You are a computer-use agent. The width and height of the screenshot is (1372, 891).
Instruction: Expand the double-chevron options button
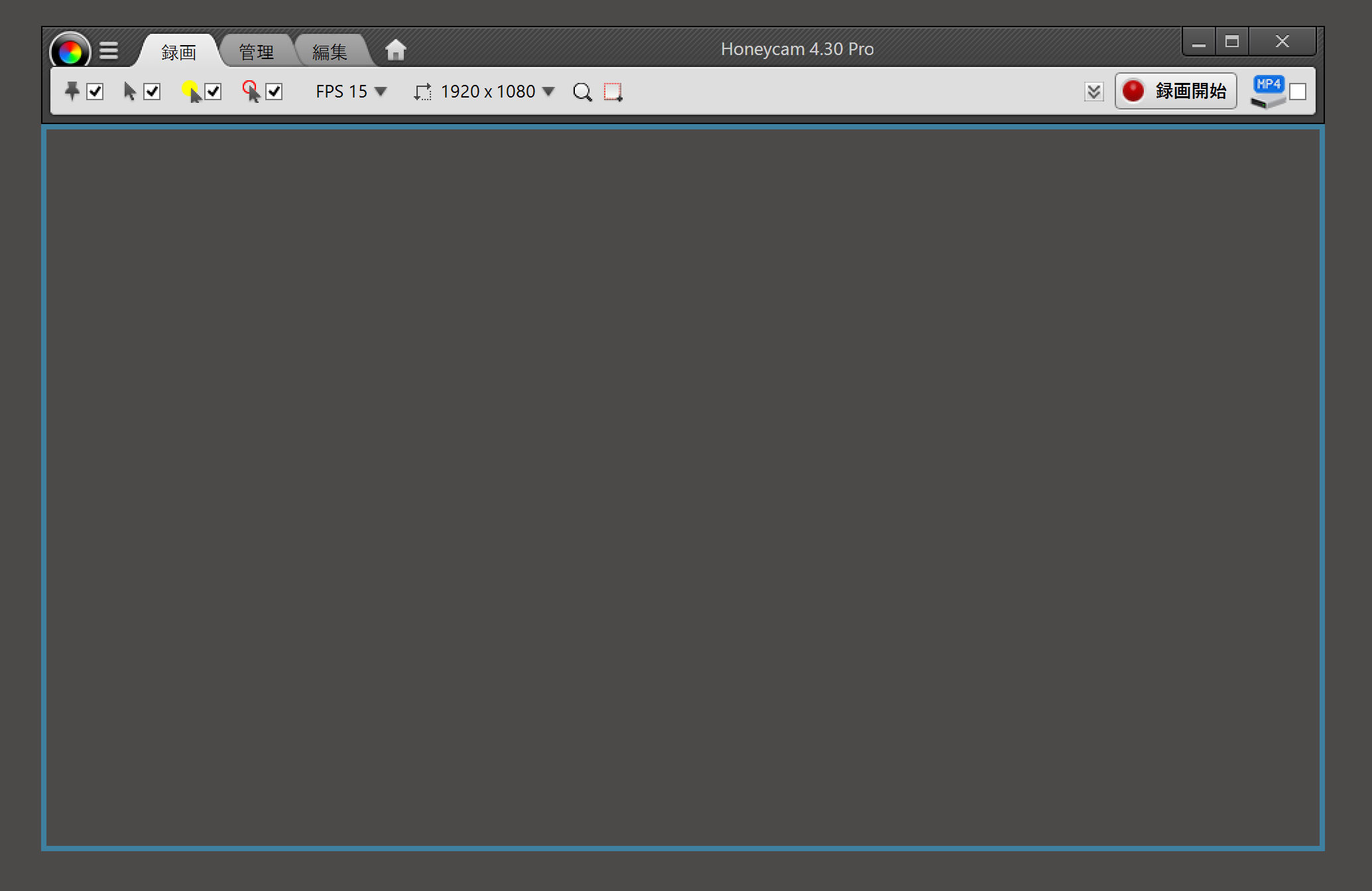1093,92
